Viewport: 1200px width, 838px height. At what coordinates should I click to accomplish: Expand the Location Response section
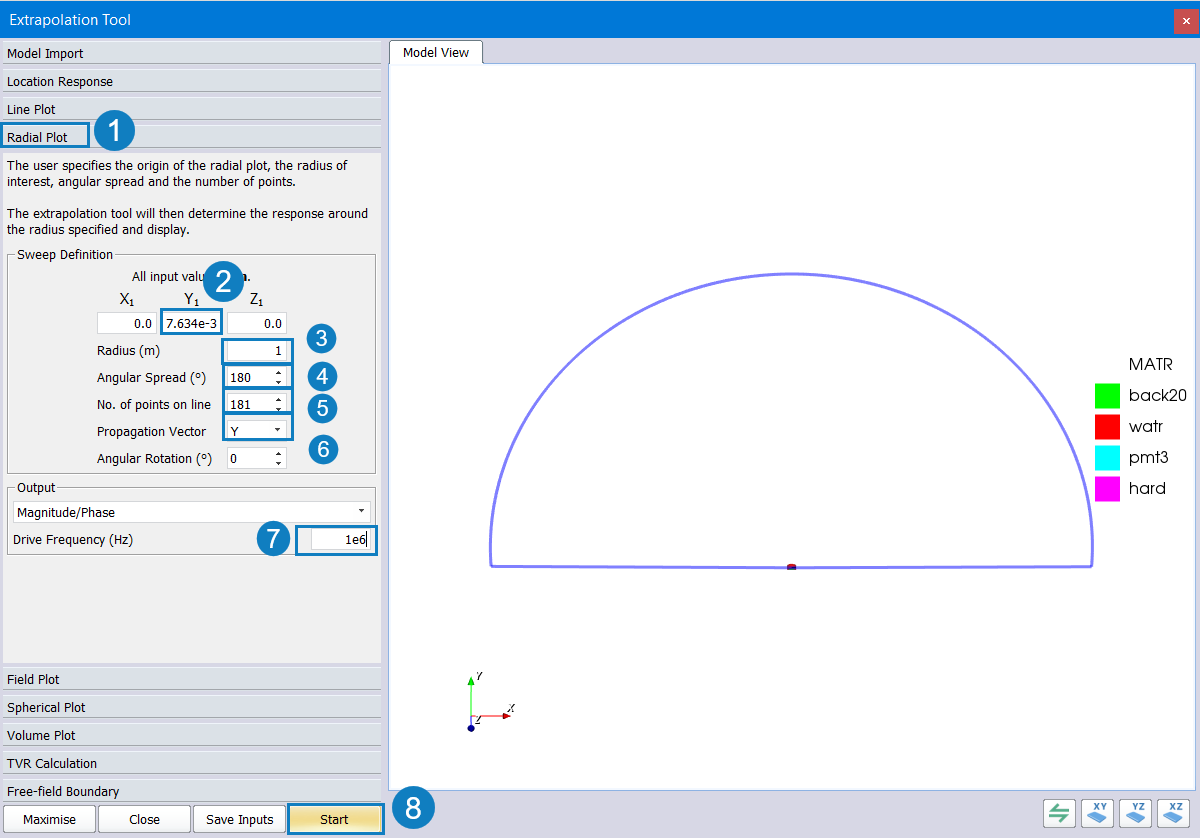192,81
